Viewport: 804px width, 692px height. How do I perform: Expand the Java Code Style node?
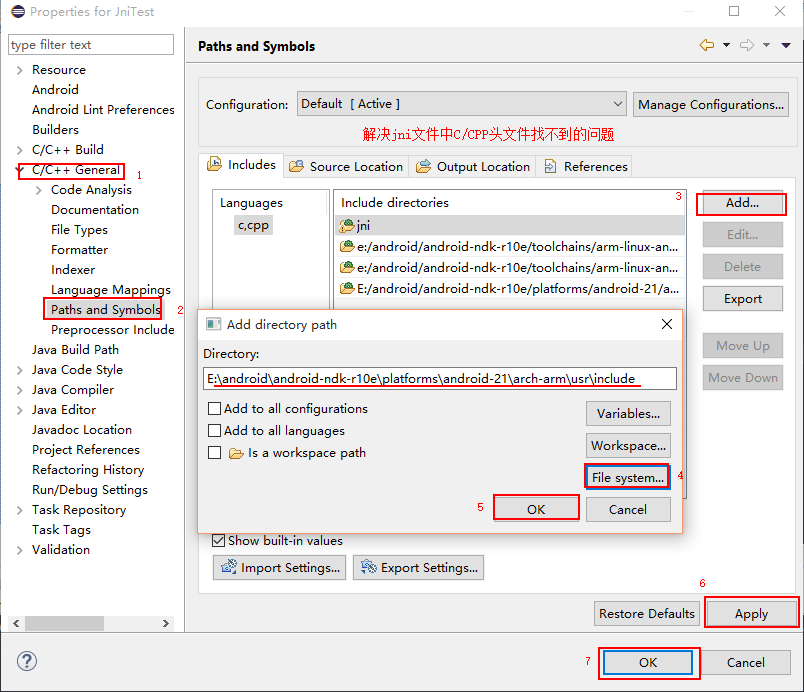coord(19,370)
